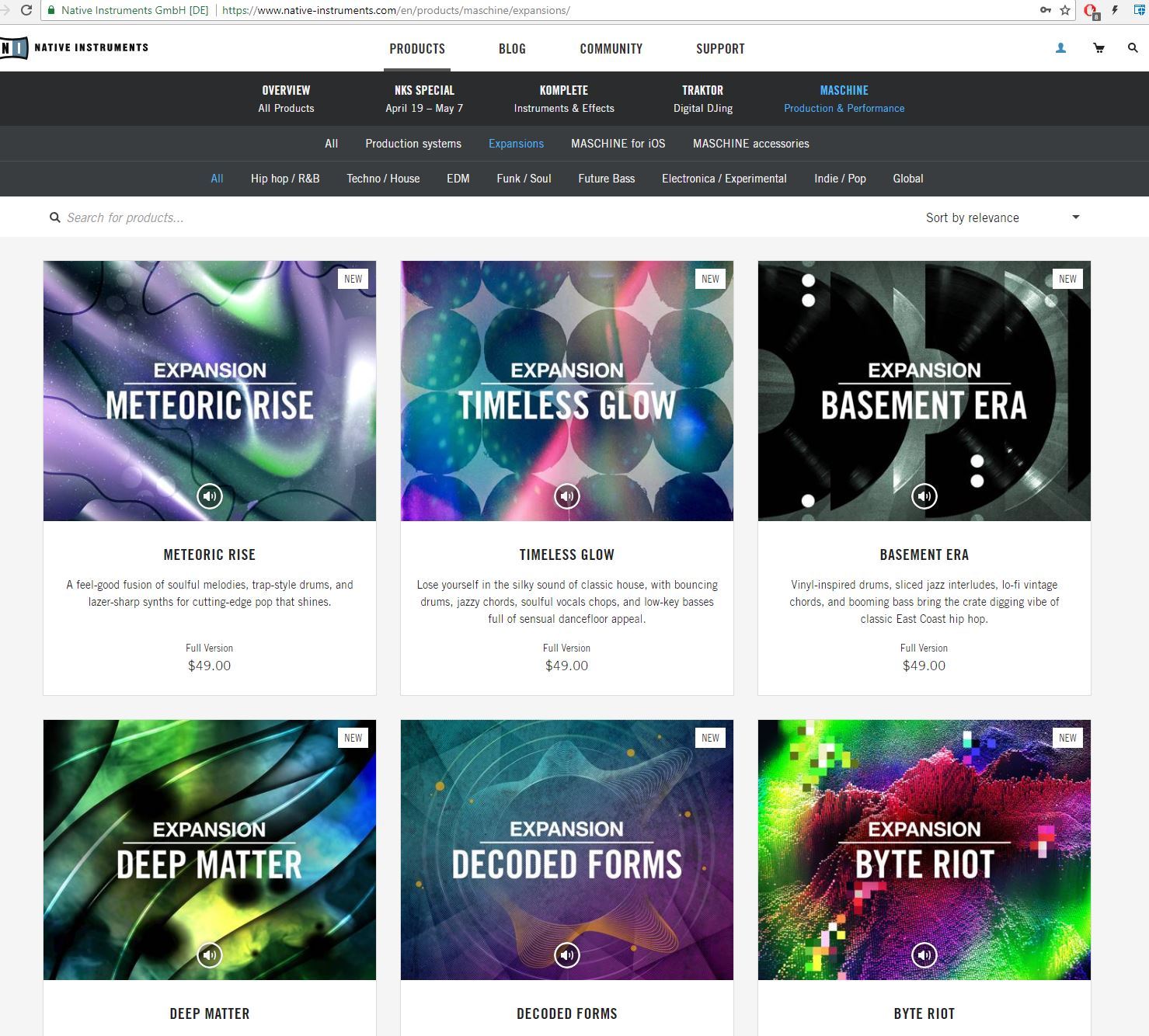The image size is (1149, 1036).
Task: Play the Basement Era audio preview
Action: tap(924, 495)
